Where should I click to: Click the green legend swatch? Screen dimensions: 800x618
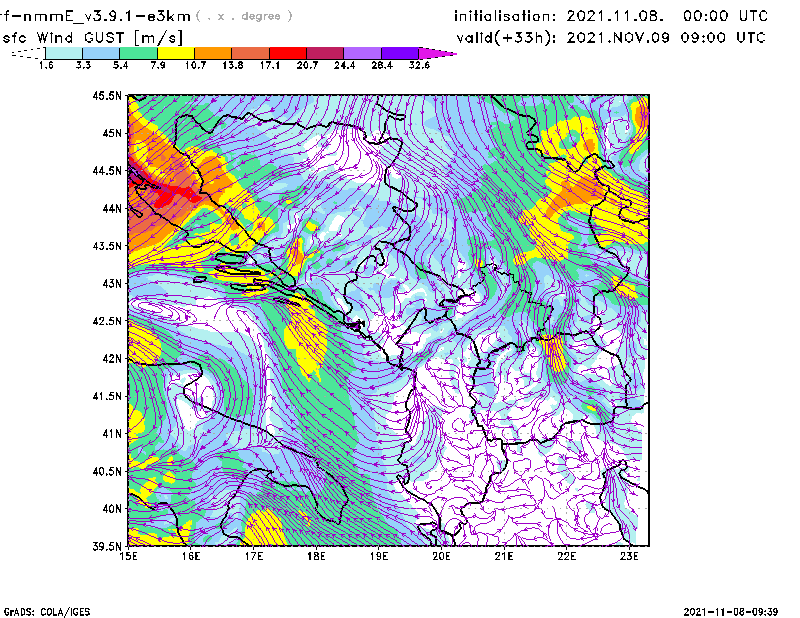click(139, 53)
